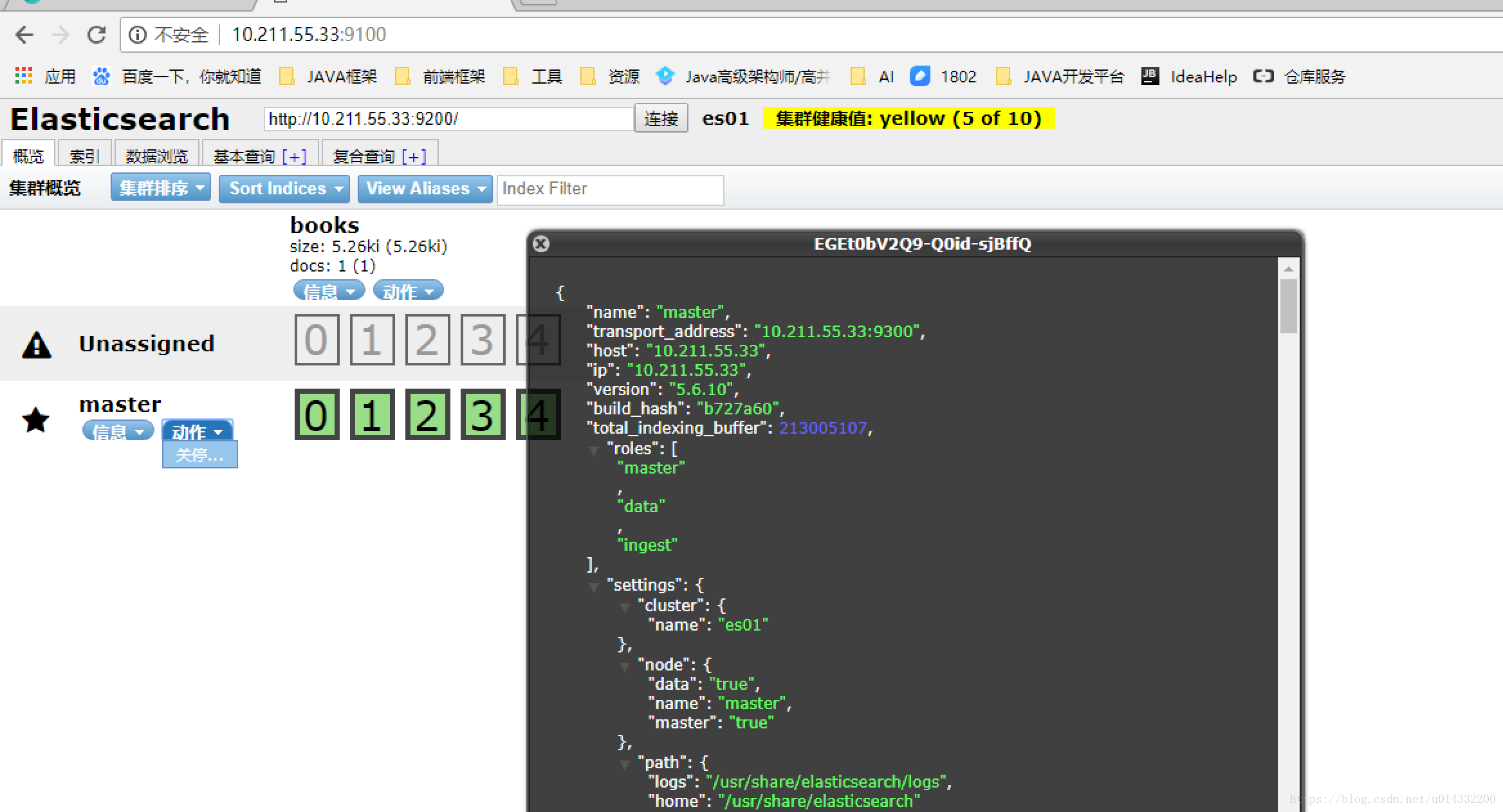
Task: Click the build_hash value "b727a60"
Action: 738,409
